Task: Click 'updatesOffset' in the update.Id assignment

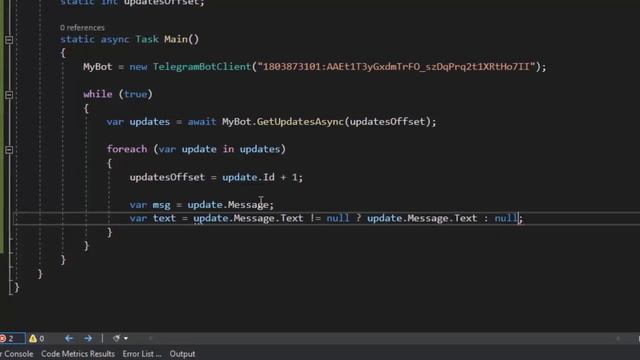Action: (x=167, y=177)
